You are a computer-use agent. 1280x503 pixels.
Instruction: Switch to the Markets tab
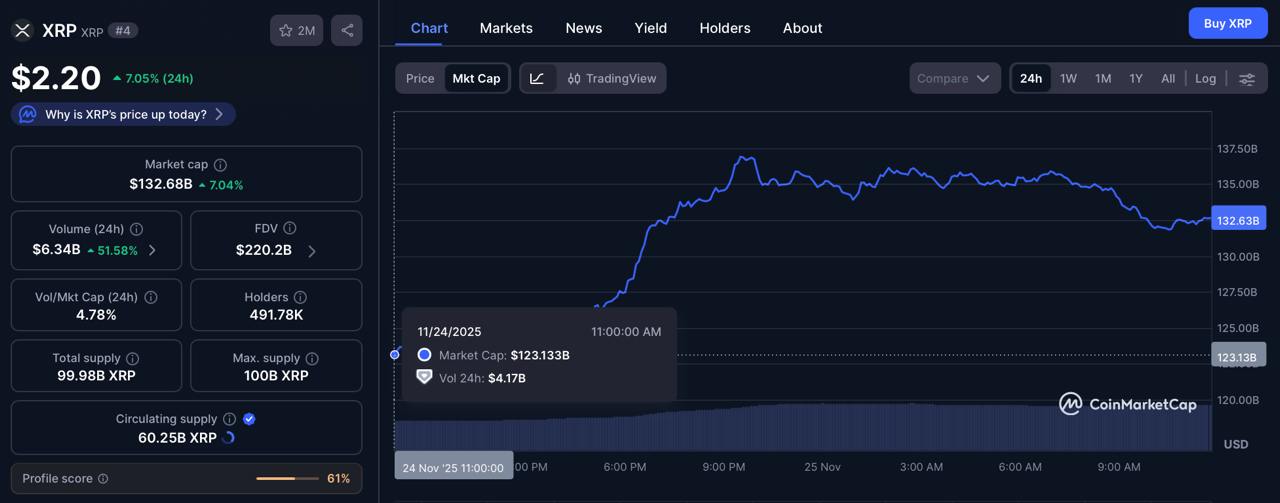pos(506,28)
